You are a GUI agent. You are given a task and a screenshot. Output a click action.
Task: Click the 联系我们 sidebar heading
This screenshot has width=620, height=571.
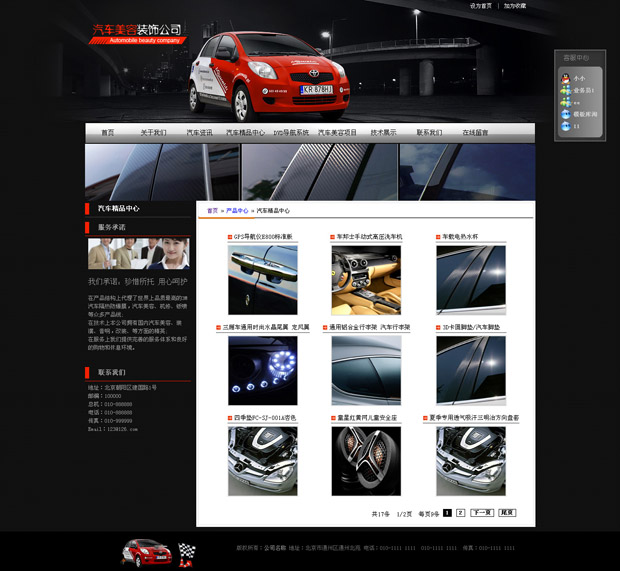(x=112, y=372)
